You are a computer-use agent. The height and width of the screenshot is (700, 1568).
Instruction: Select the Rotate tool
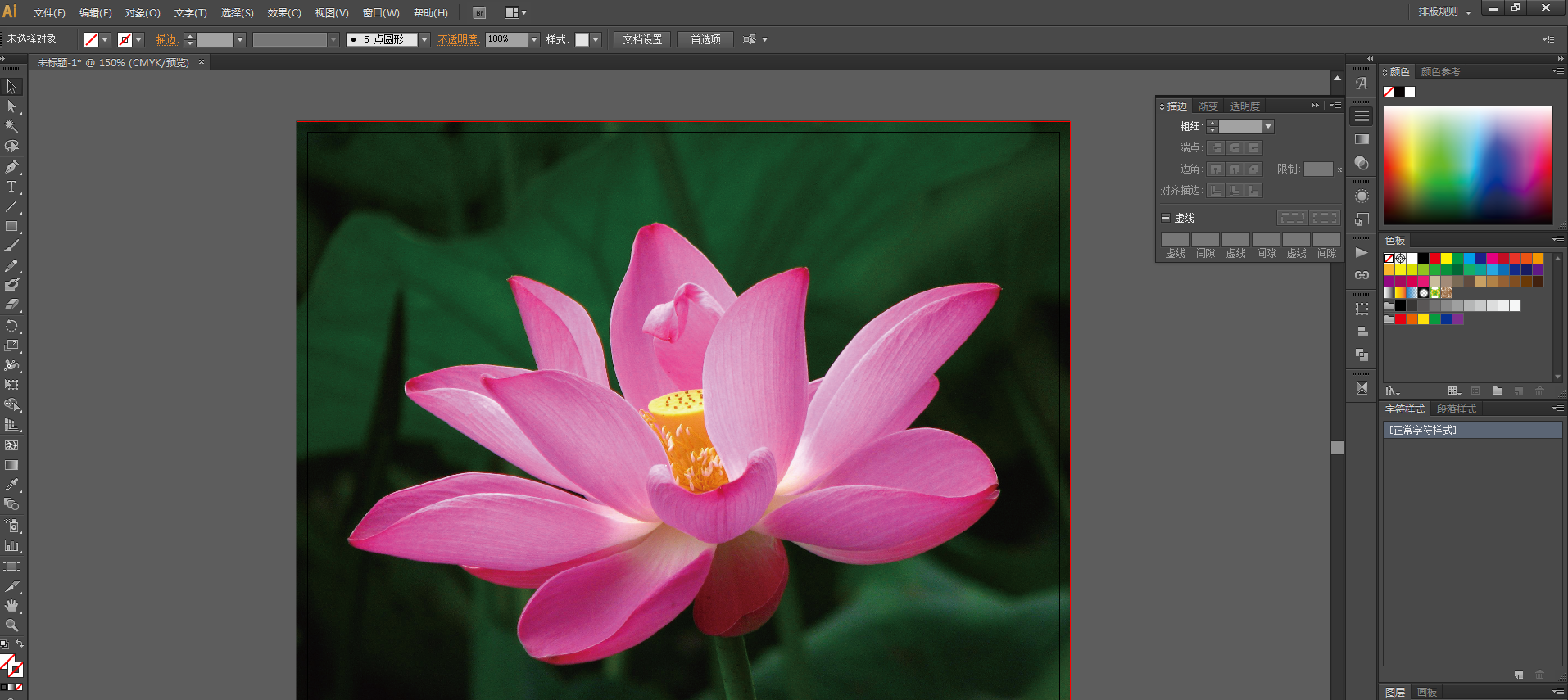11,326
